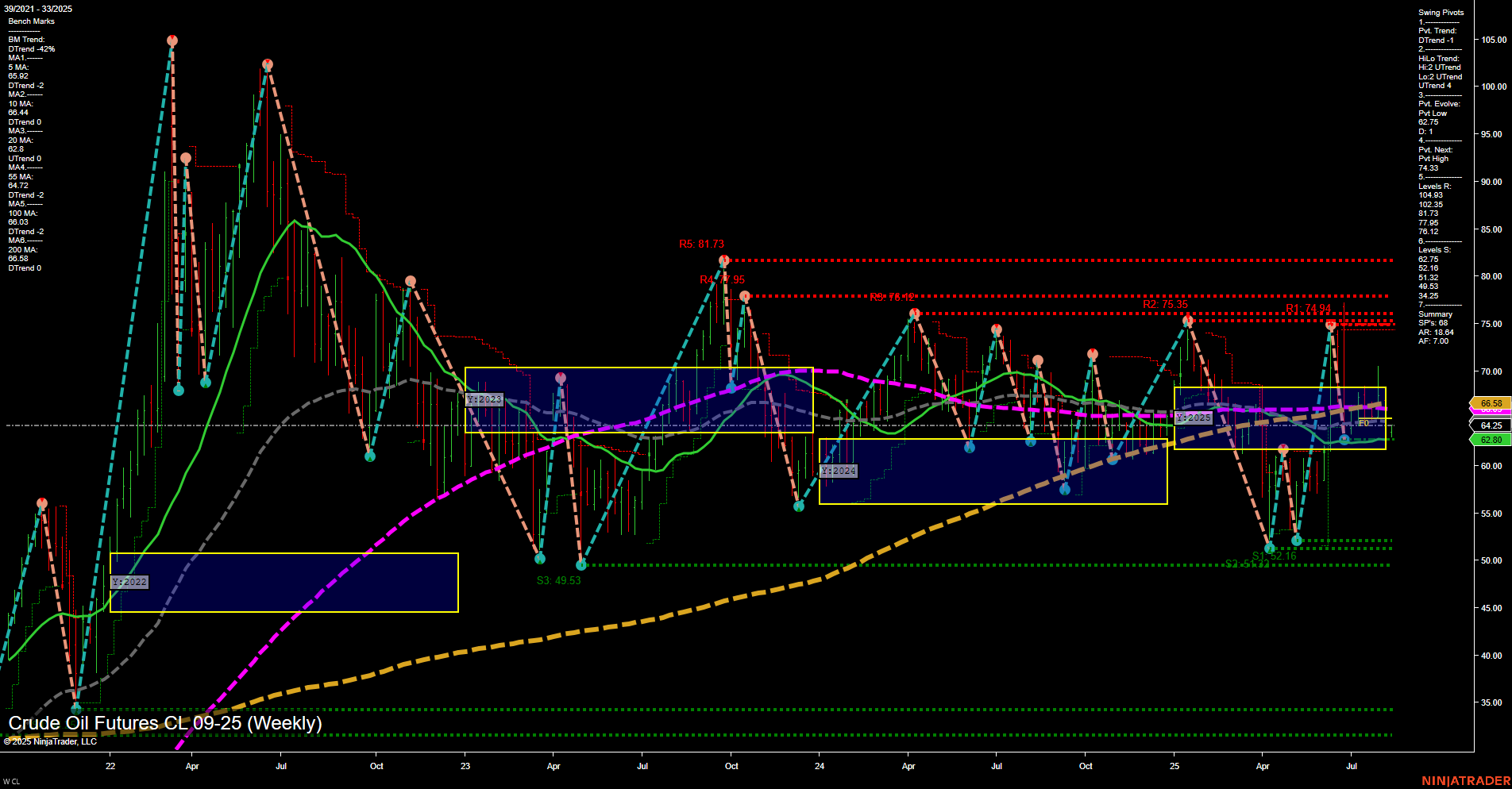Toggle the Y:2024 zone label
Image resolution: width=1512 pixels, height=789 pixels.
(839, 470)
